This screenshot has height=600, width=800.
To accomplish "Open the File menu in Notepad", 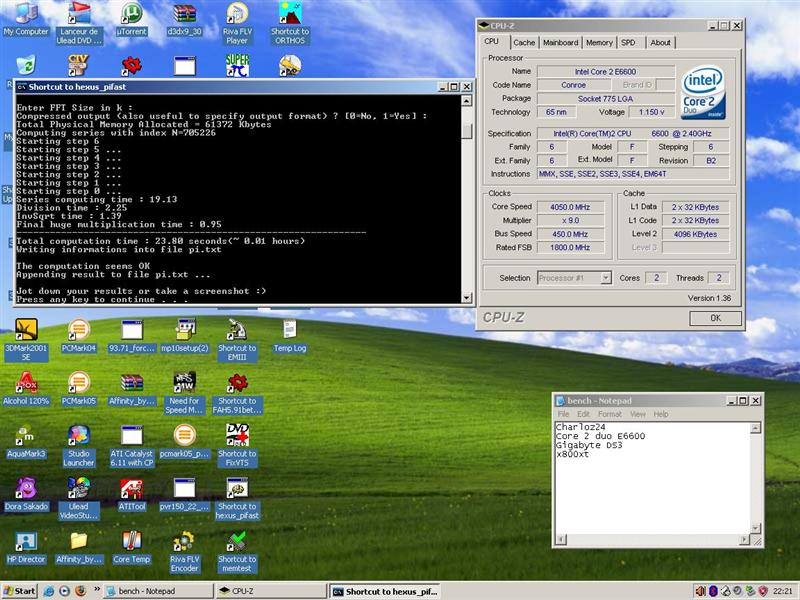I will pos(563,414).
